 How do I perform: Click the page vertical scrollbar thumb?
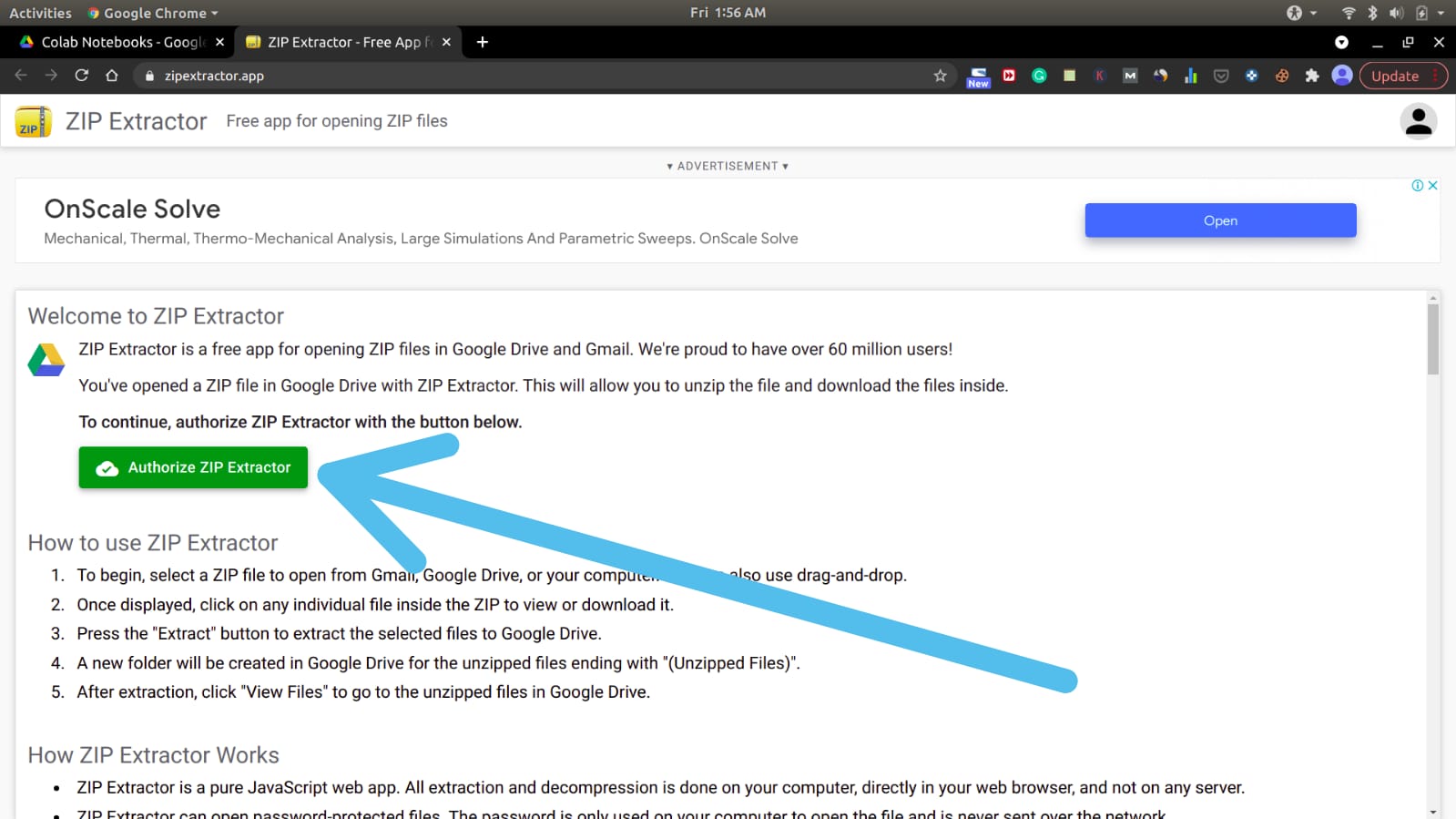pos(1433,339)
